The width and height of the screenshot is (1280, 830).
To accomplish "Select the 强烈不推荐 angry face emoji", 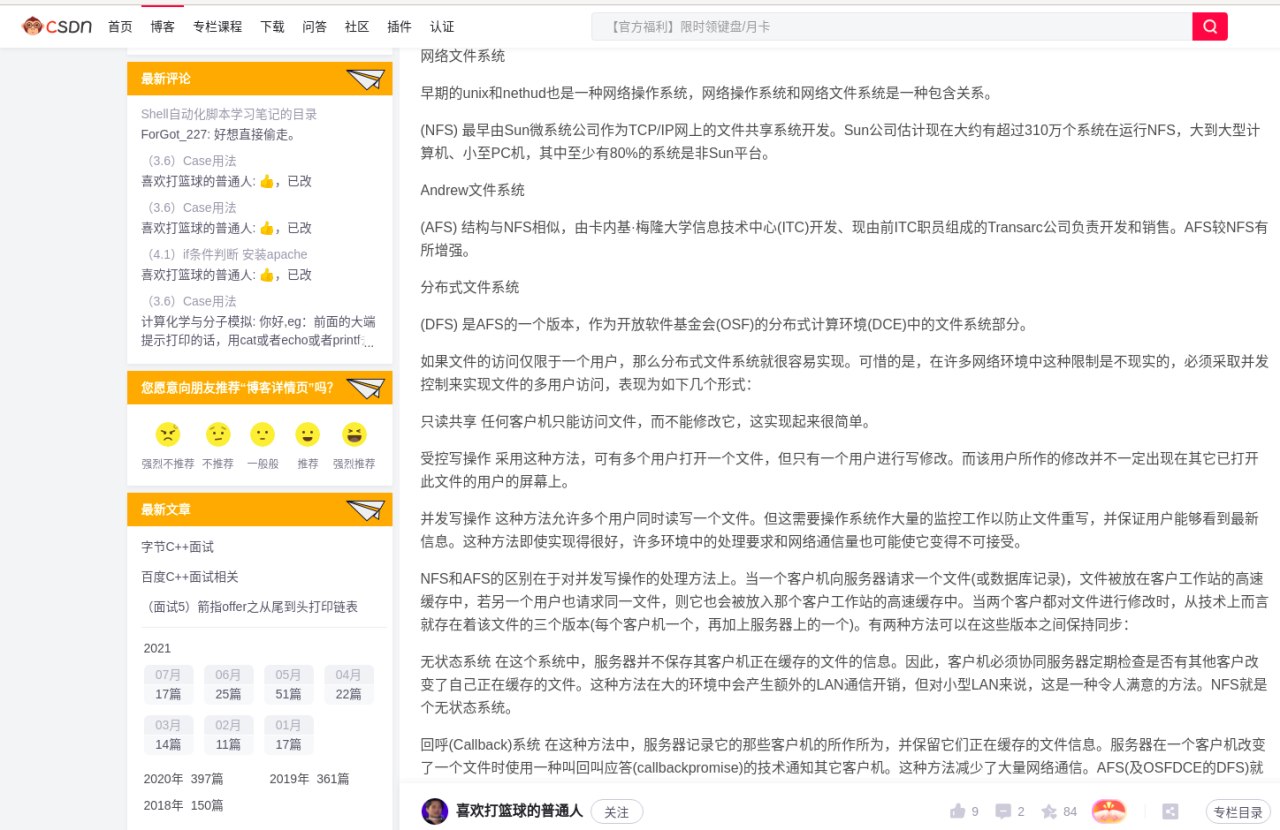I will pyautogui.click(x=167, y=435).
